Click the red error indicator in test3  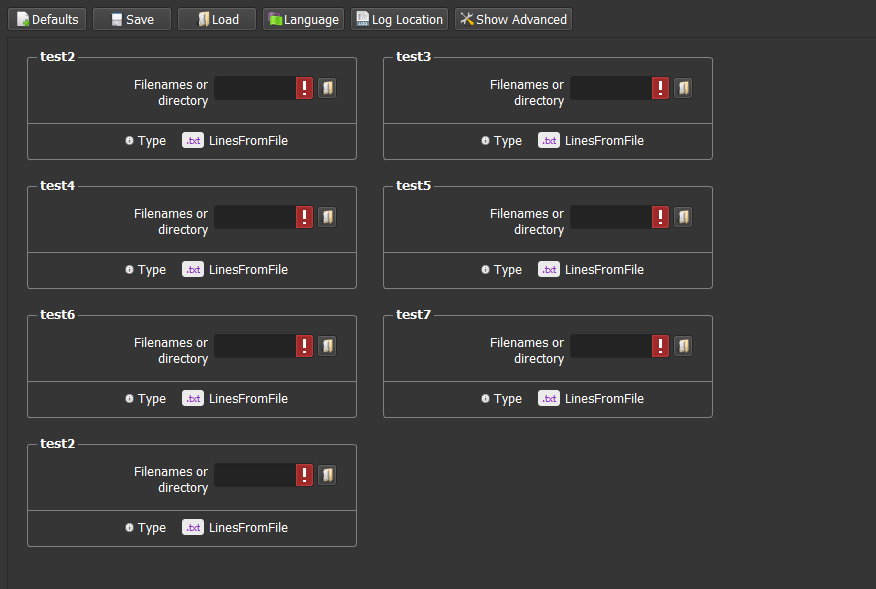point(661,88)
